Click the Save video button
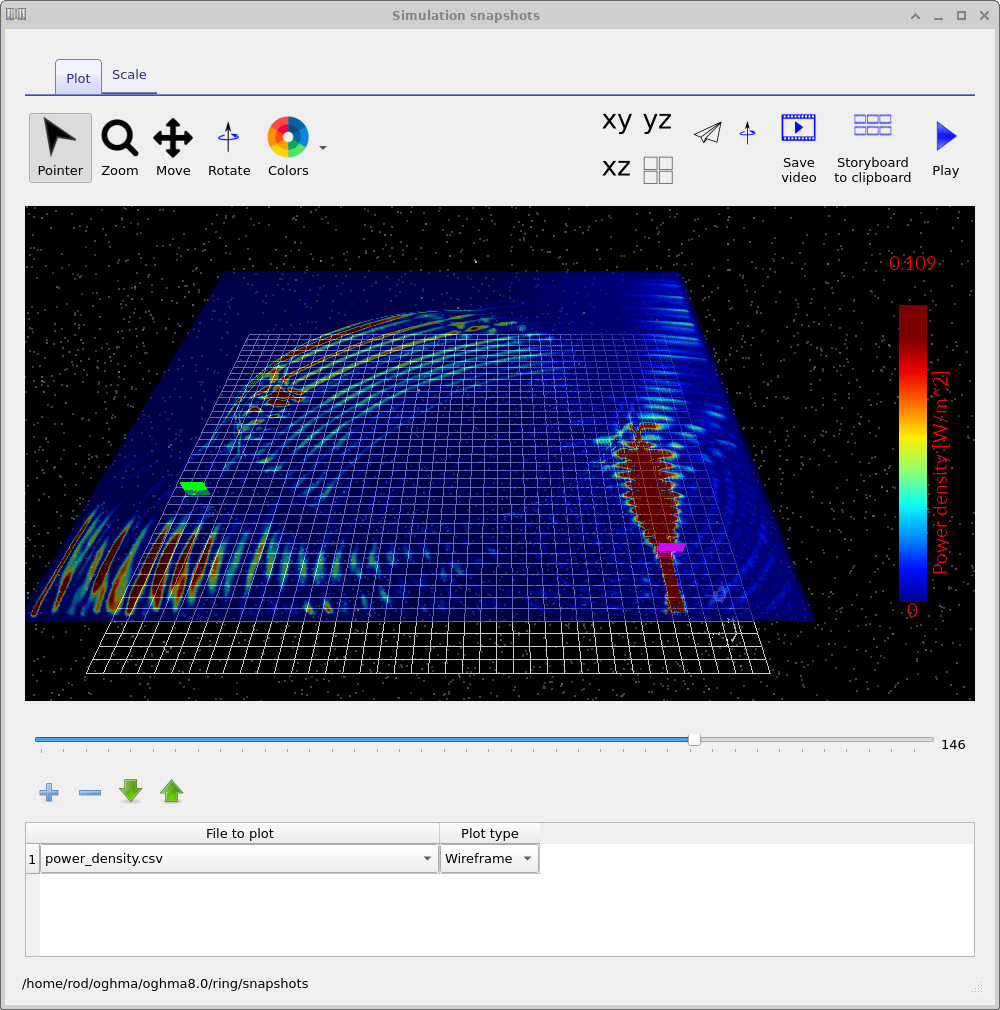The height and width of the screenshot is (1010, 1000). click(798, 148)
